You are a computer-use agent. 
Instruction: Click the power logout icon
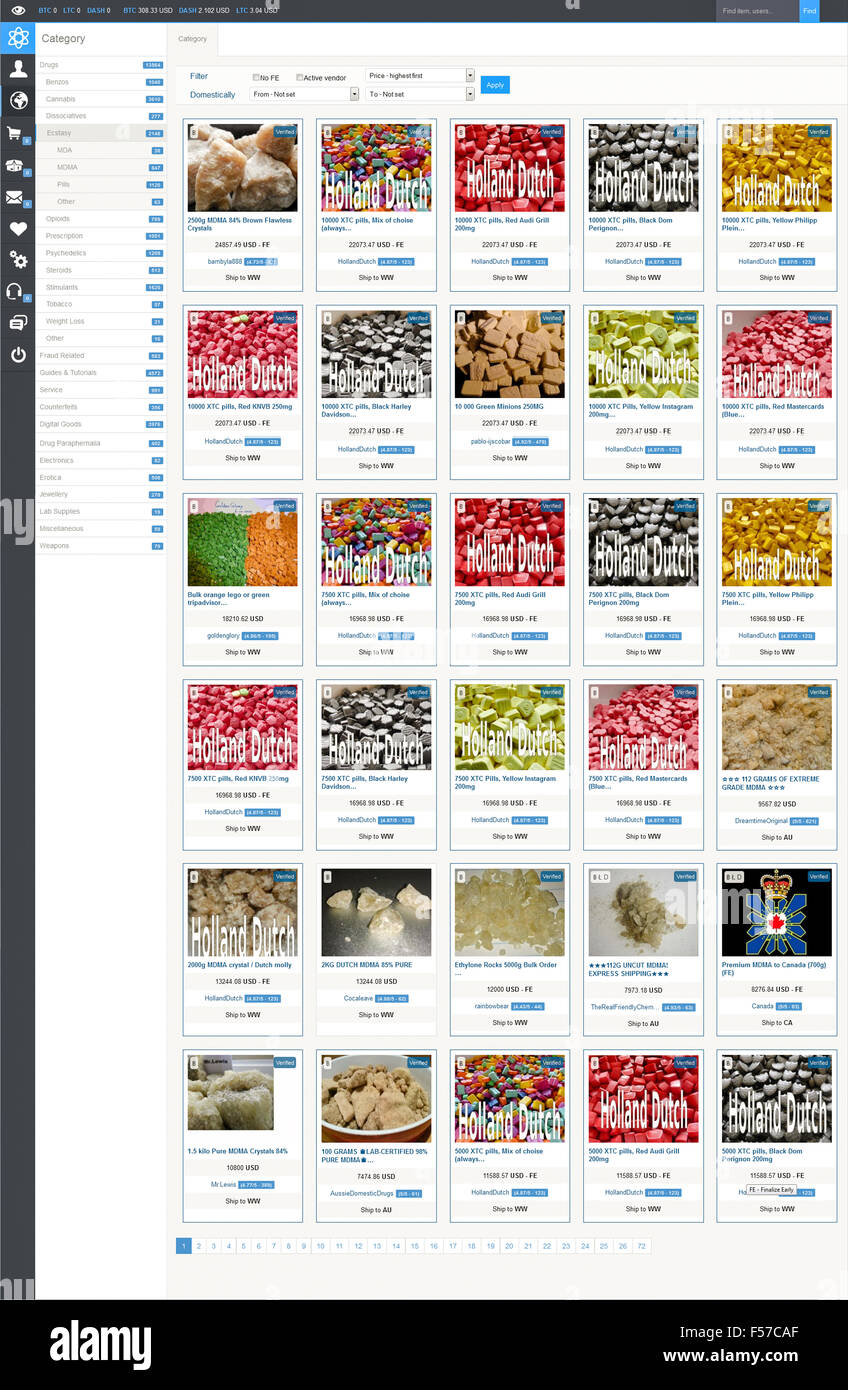click(x=17, y=354)
